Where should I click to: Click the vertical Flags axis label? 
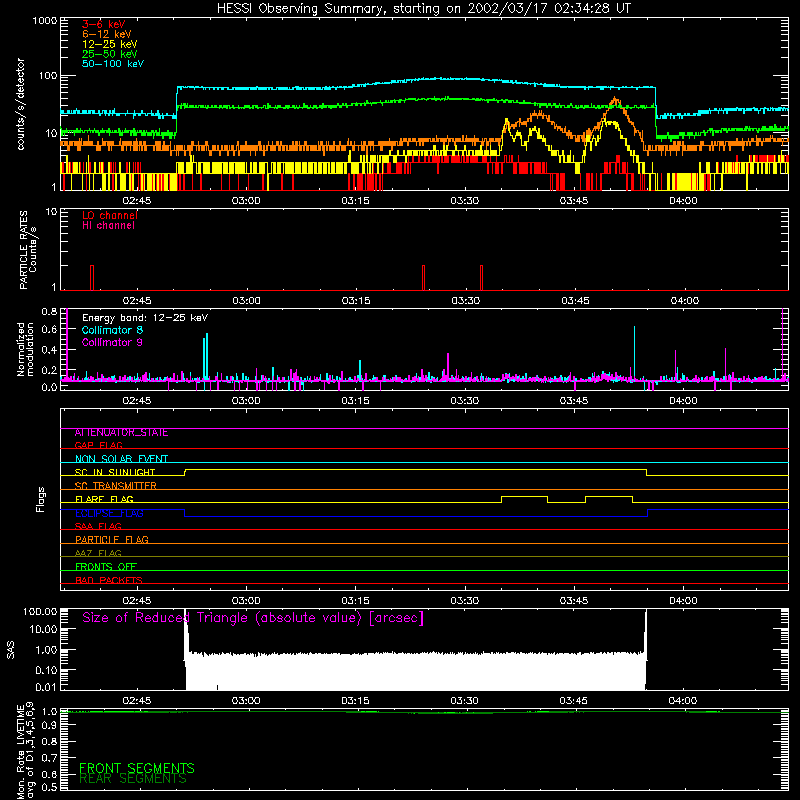click(40, 499)
